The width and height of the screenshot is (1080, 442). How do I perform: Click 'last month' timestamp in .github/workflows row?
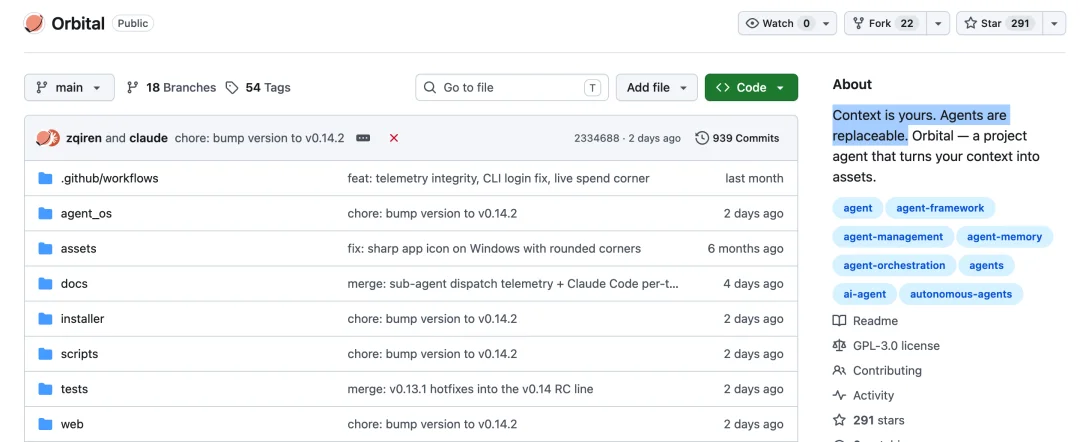754,178
